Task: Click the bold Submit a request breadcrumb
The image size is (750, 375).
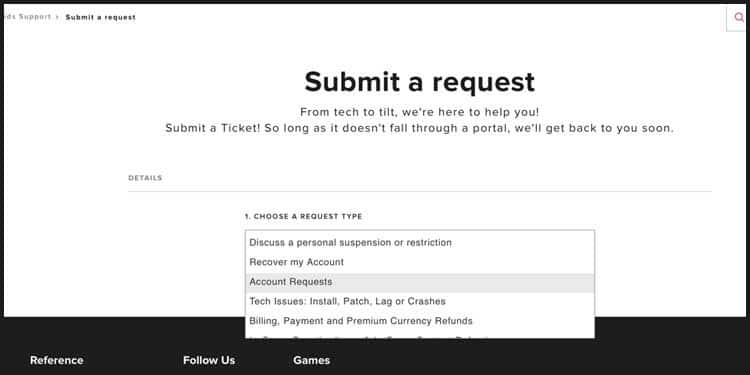Action: click(100, 17)
